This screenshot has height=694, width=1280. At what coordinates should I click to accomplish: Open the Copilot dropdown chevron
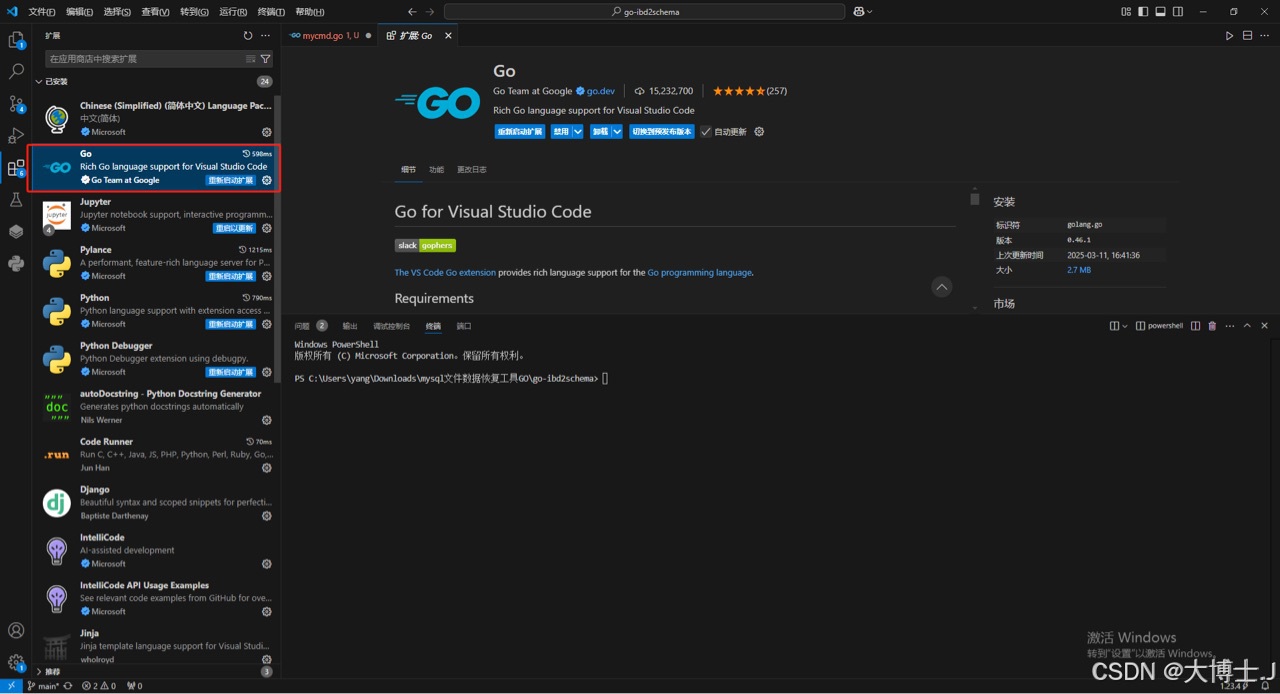point(870,11)
